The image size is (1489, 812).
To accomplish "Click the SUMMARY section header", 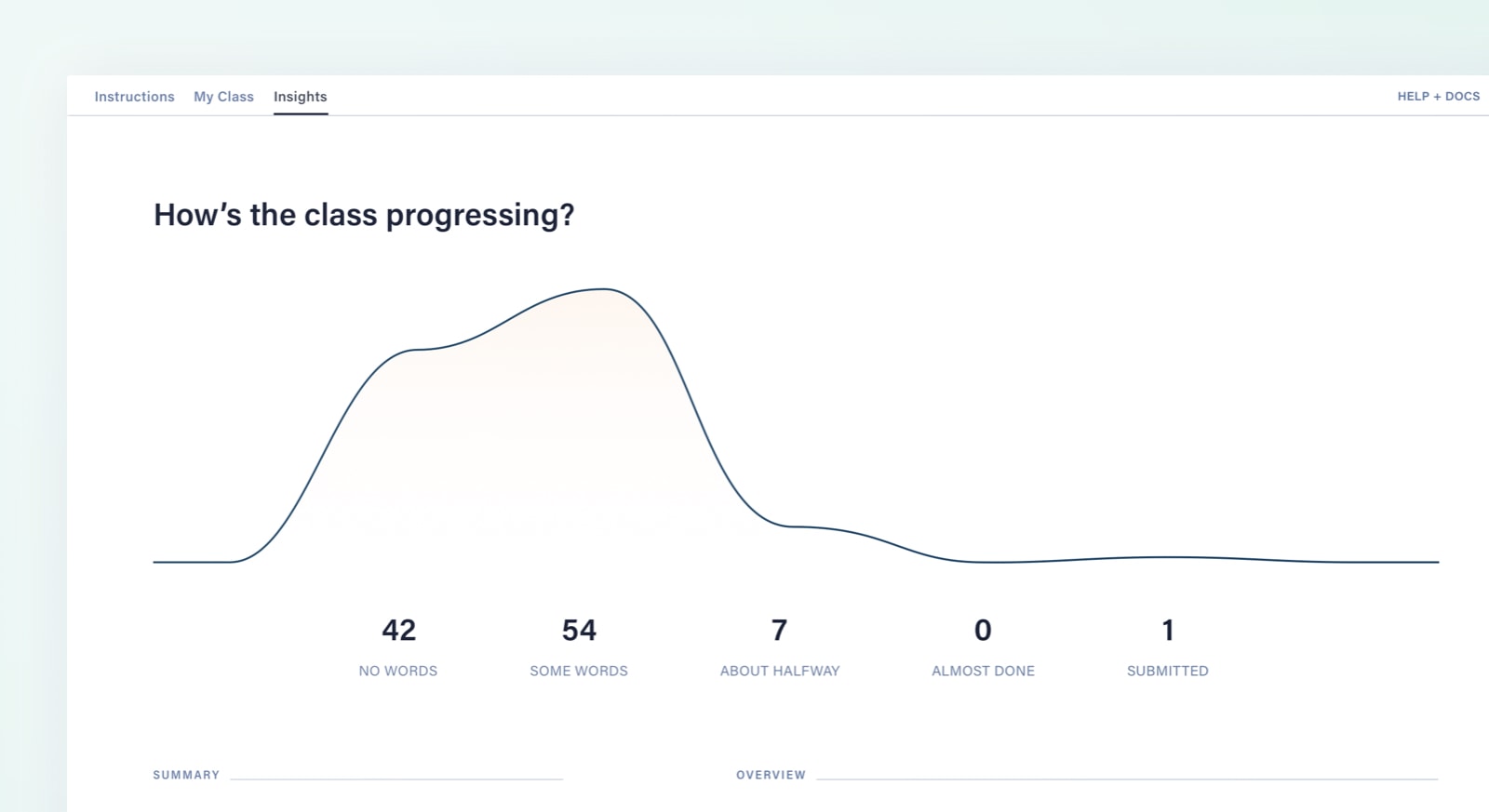I will point(186,775).
